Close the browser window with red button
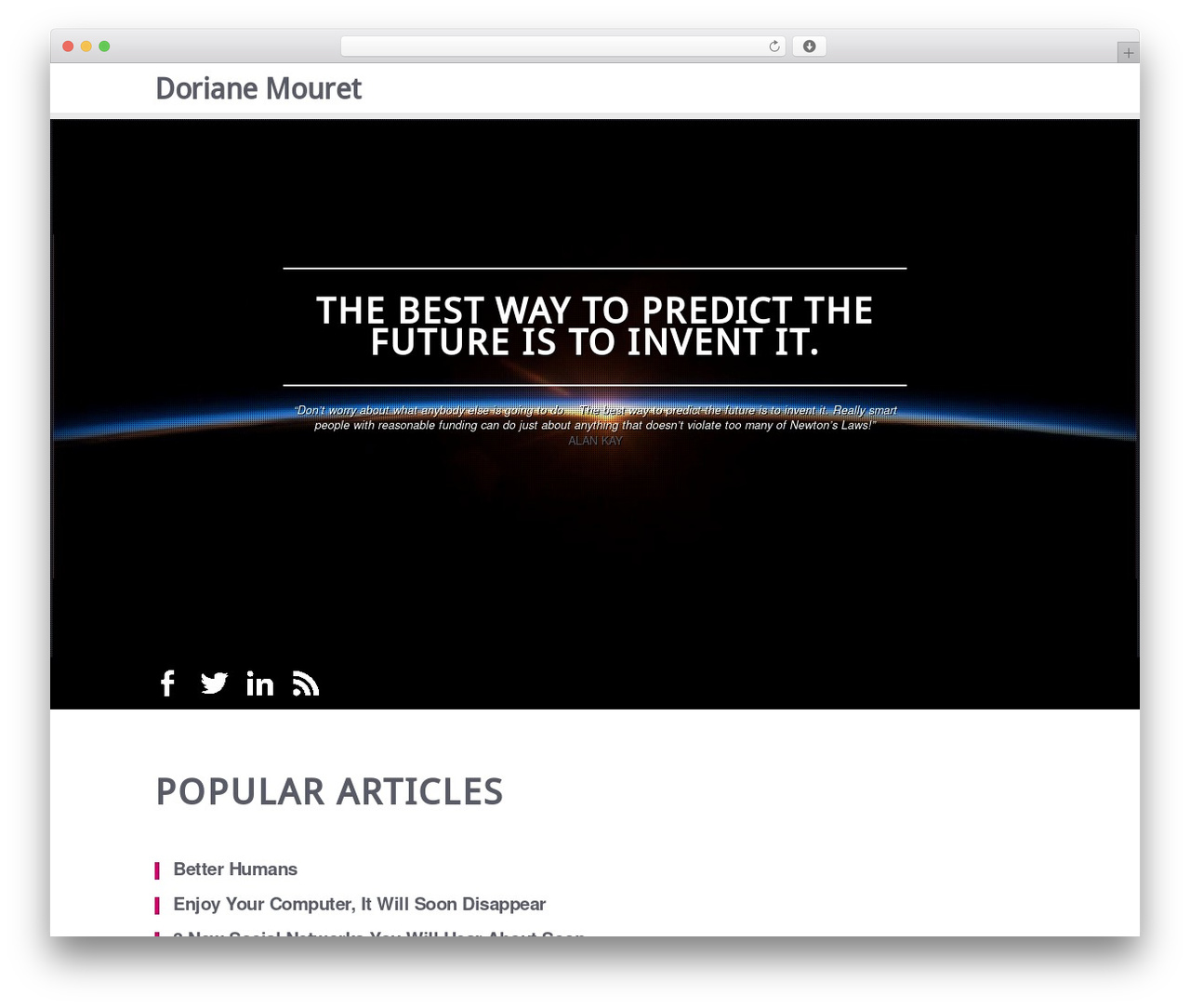 [68, 46]
